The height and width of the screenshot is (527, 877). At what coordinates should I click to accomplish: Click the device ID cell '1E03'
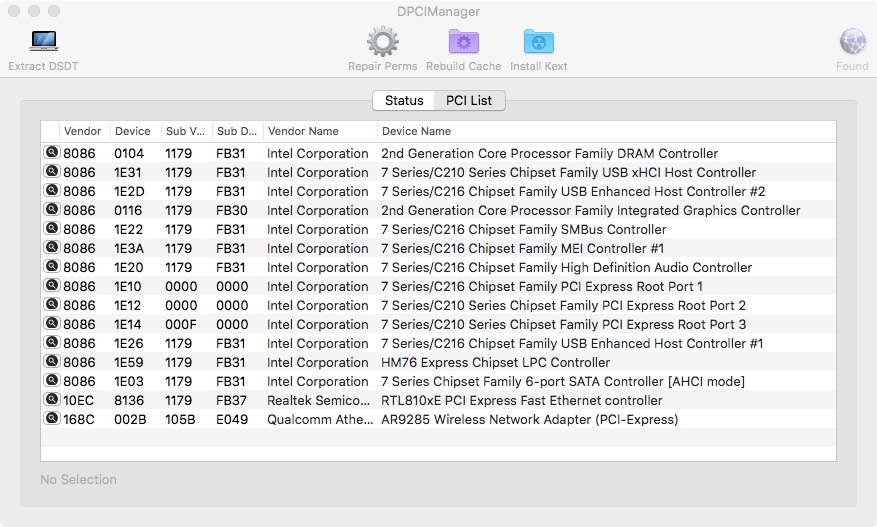(x=129, y=382)
